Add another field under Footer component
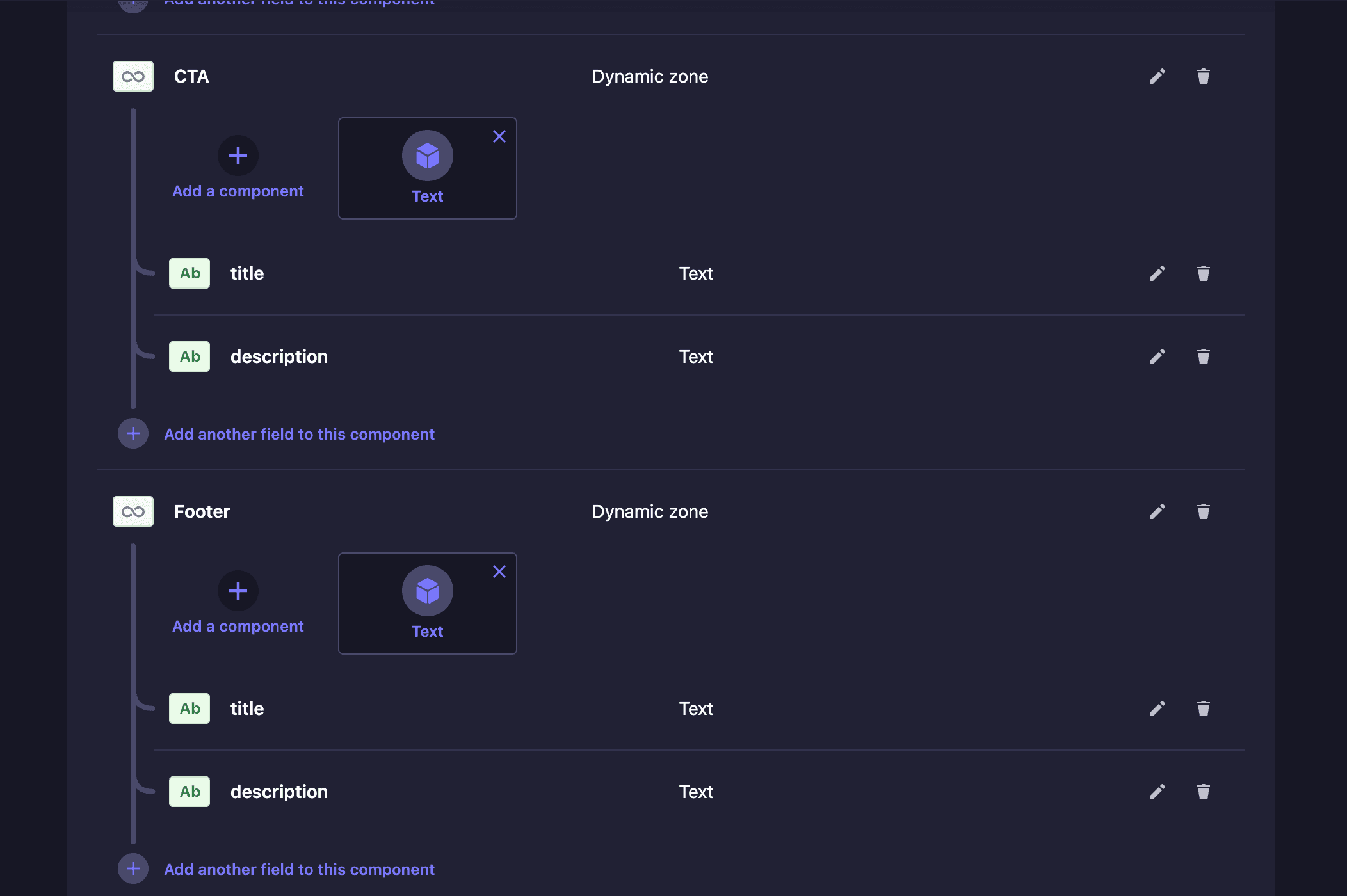The width and height of the screenshot is (1347, 896). 277,869
